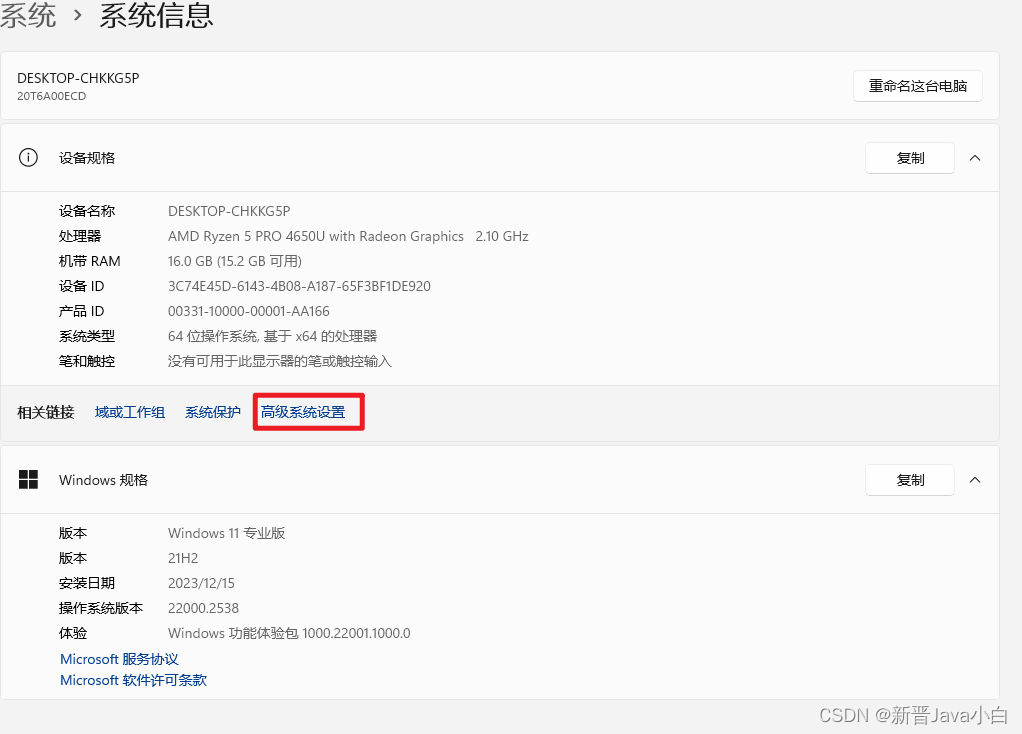Select the Windows 11 专业版 value
The width and height of the screenshot is (1022, 734).
[227, 533]
